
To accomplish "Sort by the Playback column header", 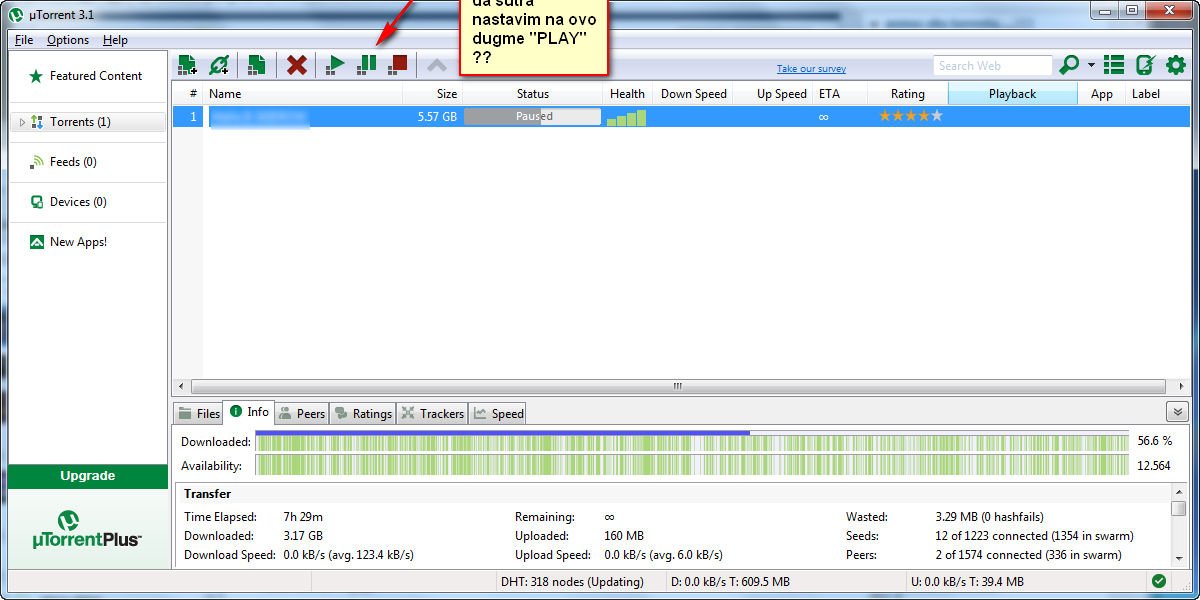I will (1013, 94).
